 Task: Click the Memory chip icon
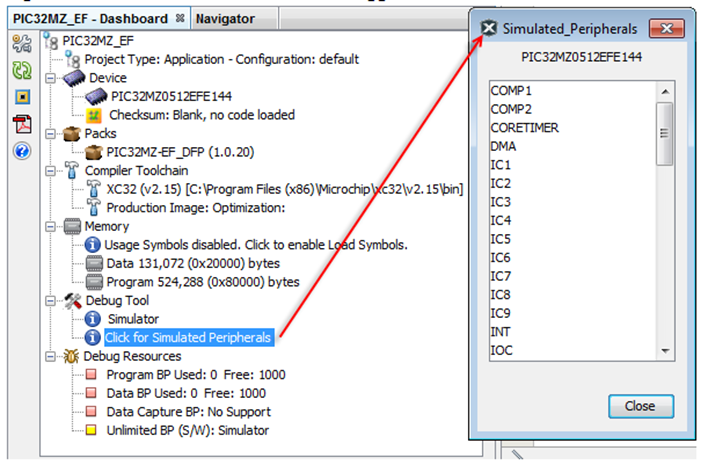click(x=72, y=227)
